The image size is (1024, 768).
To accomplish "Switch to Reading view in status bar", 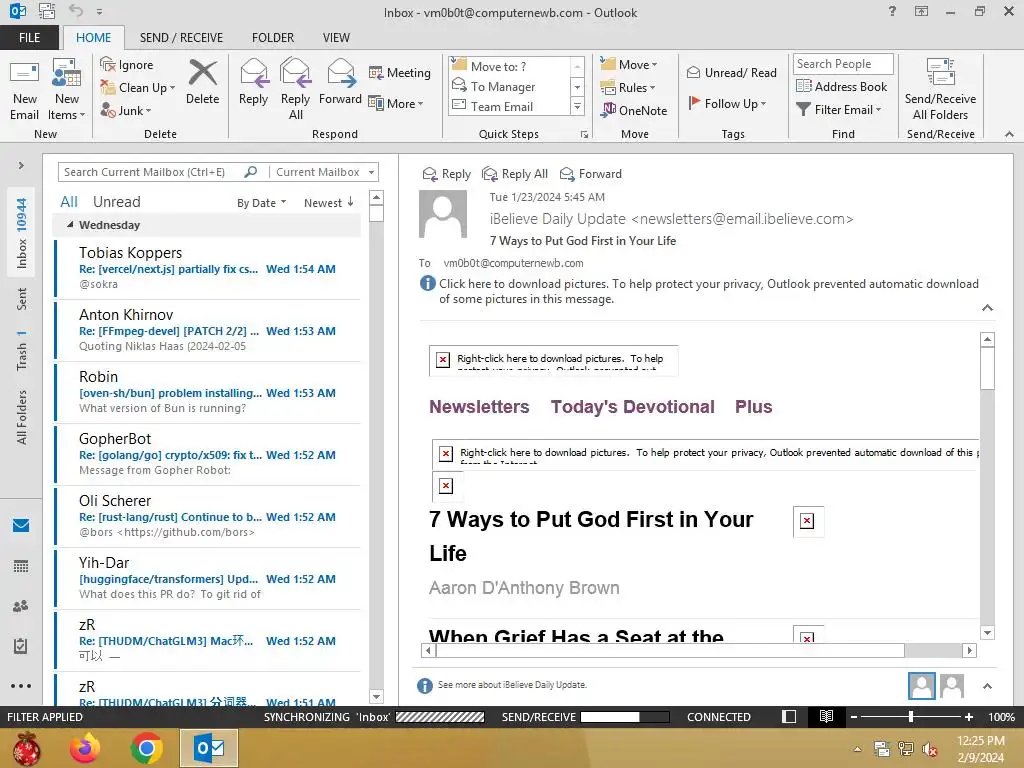I will pos(826,716).
